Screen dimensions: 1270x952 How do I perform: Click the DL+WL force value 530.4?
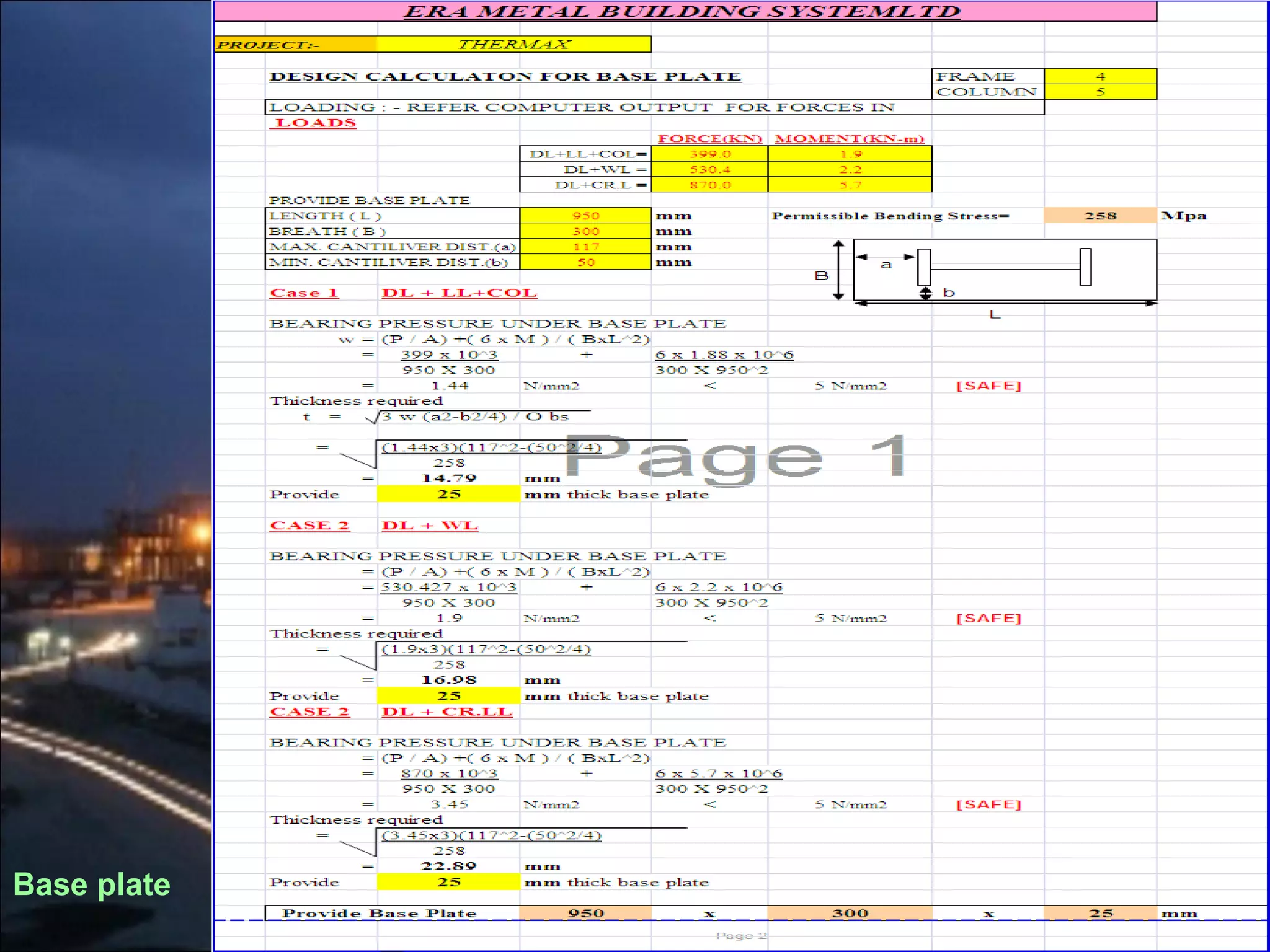(709, 169)
